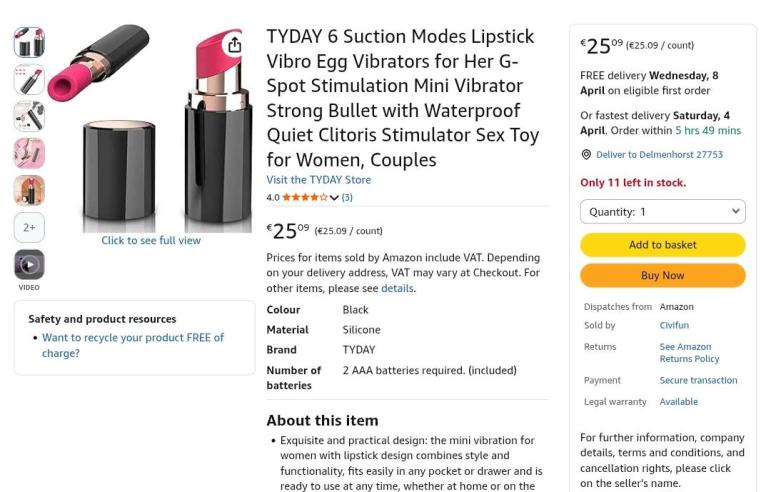Select the second product image thumbnail

click(29, 79)
